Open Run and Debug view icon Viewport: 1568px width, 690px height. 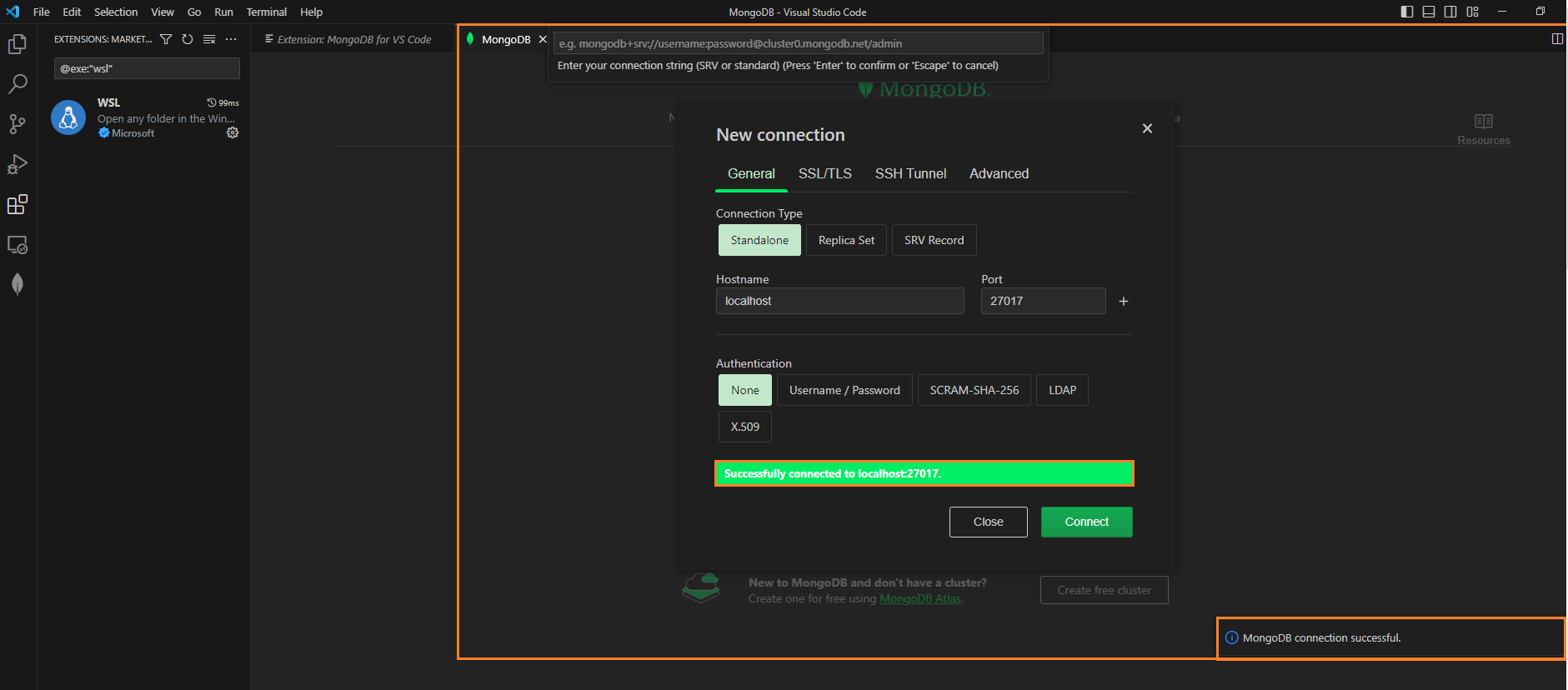(x=18, y=164)
